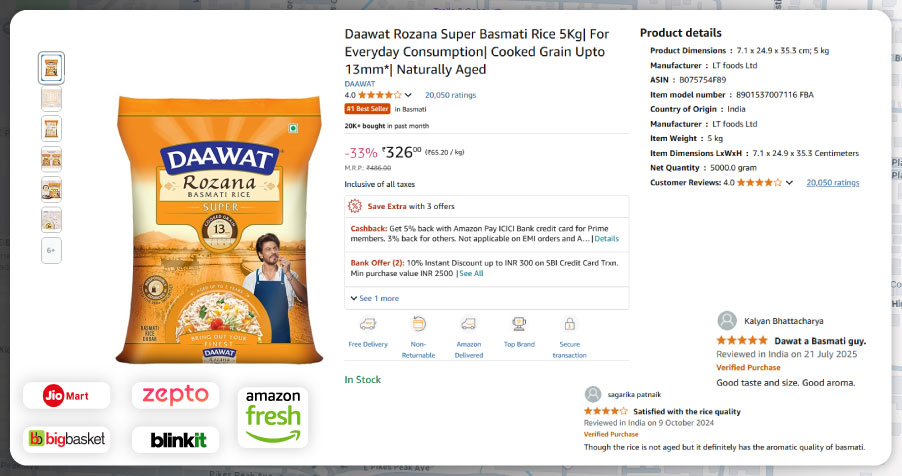Click the Non-Returnable icon
Image resolution: width=902 pixels, height=476 pixels.
[x=419, y=324]
